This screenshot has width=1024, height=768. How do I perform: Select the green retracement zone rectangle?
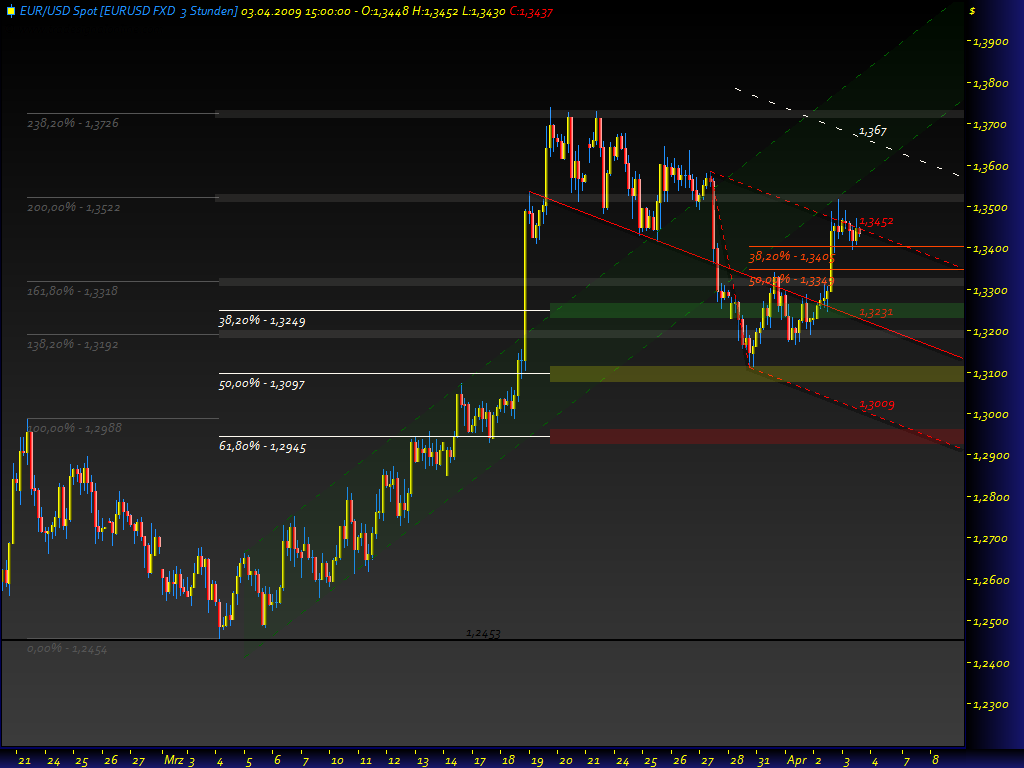[756, 311]
